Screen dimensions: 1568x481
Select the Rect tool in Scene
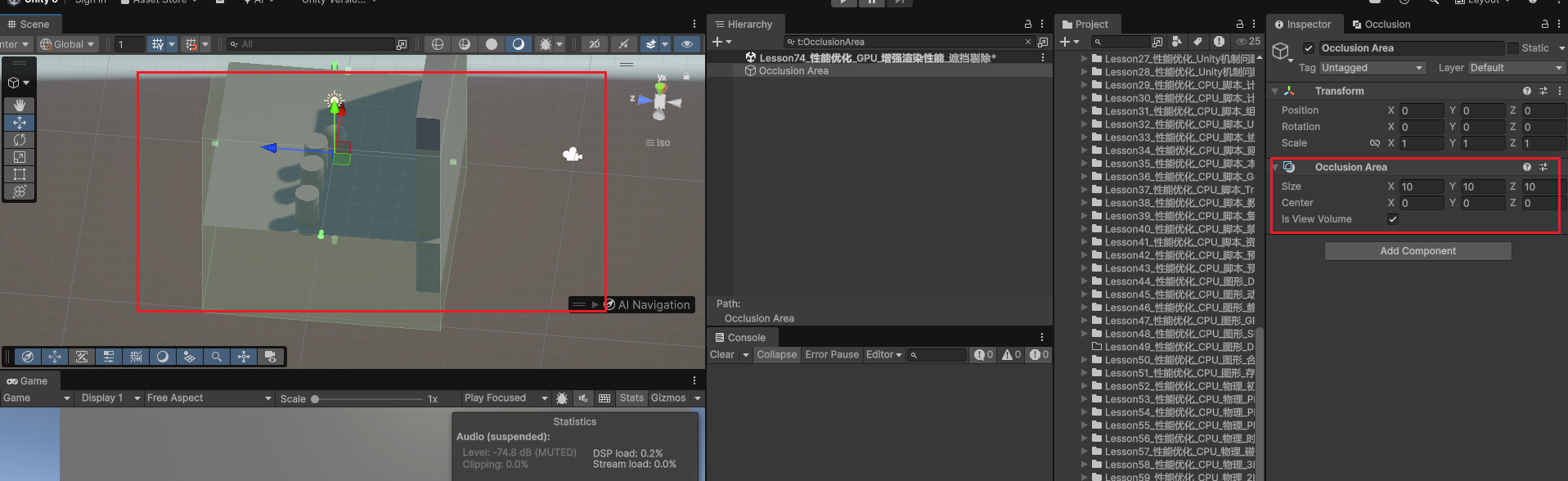20,174
